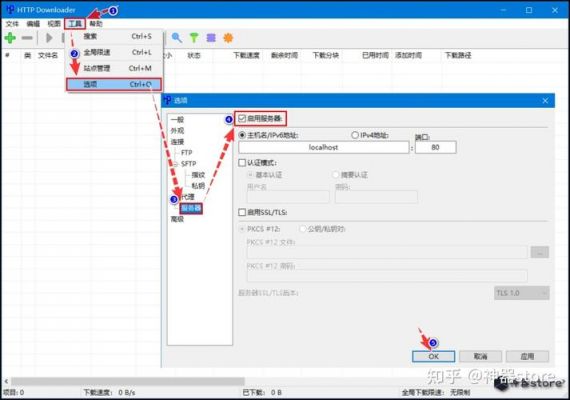Click the authentication password field
The width and height of the screenshot is (570, 400).
(x=376, y=197)
